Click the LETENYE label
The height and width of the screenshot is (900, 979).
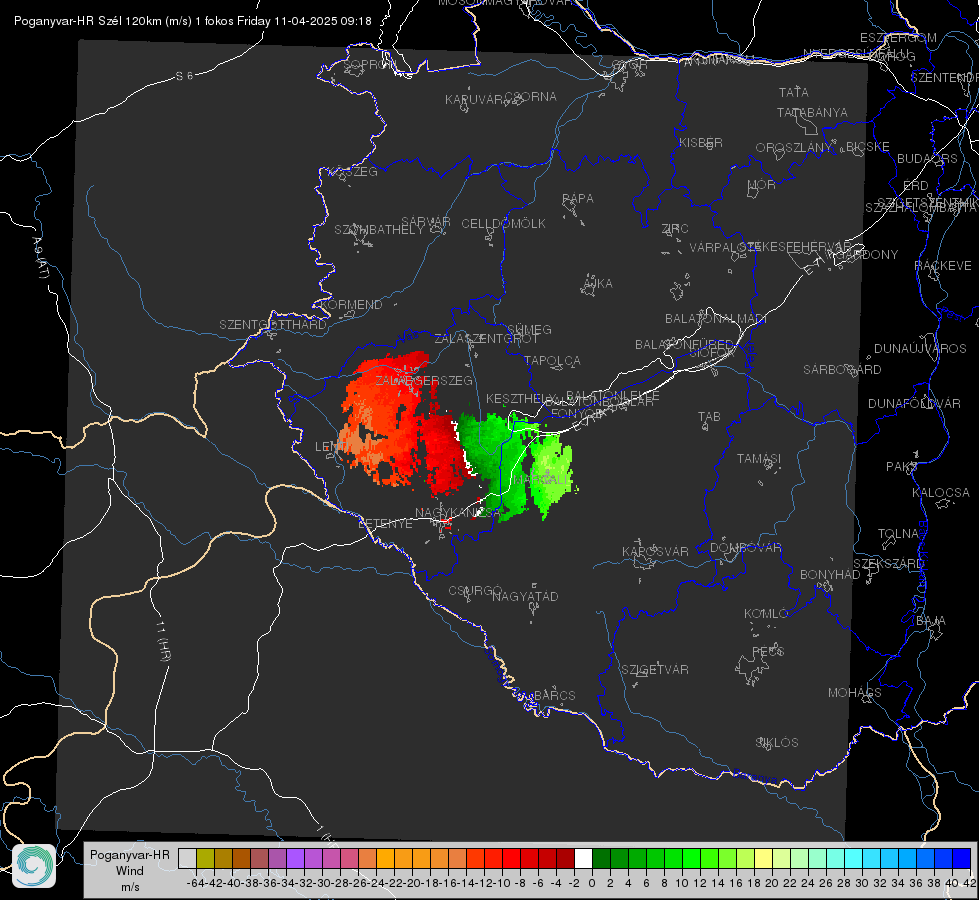point(385,524)
